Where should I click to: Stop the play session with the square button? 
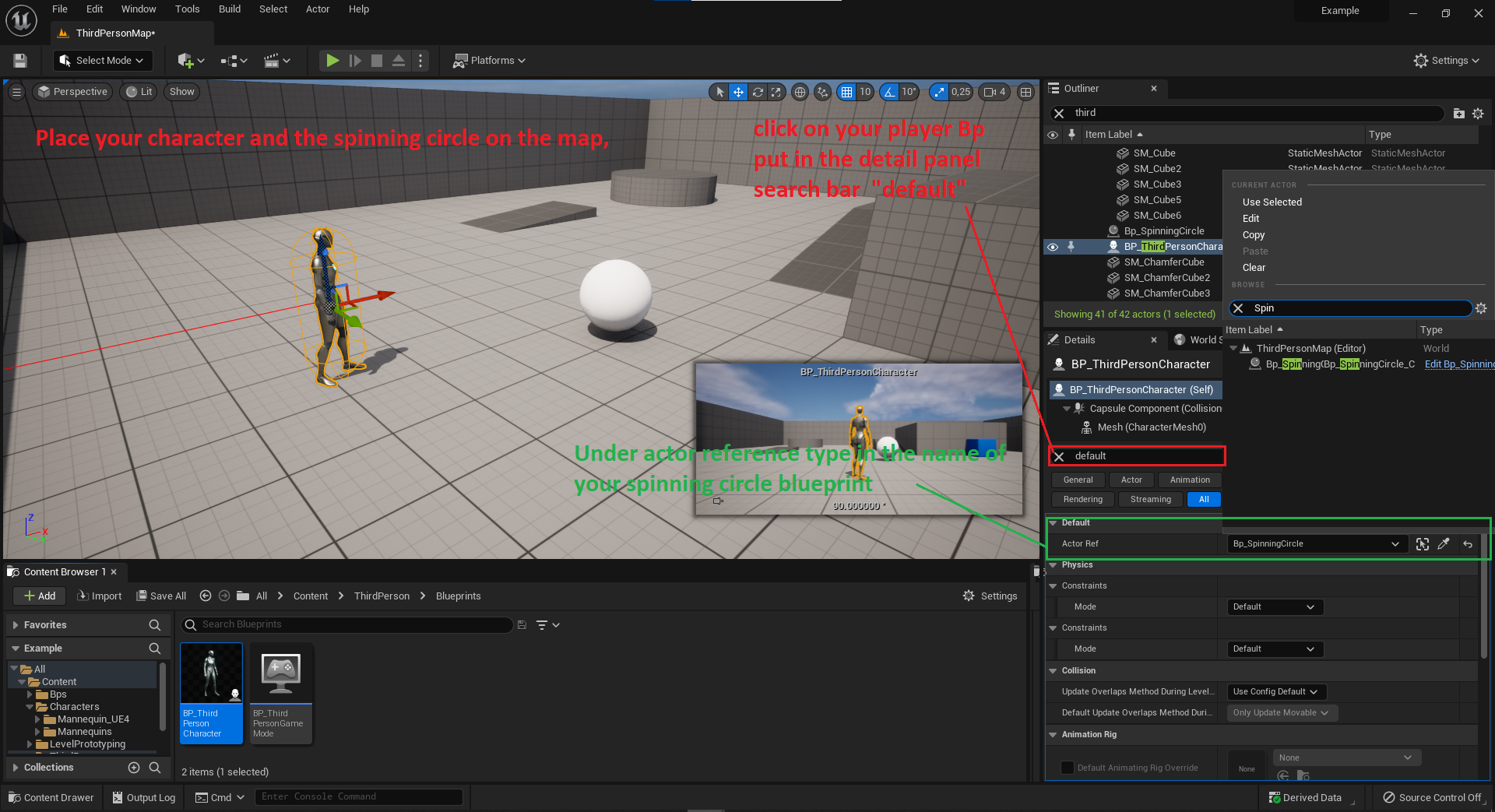[377, 61]
